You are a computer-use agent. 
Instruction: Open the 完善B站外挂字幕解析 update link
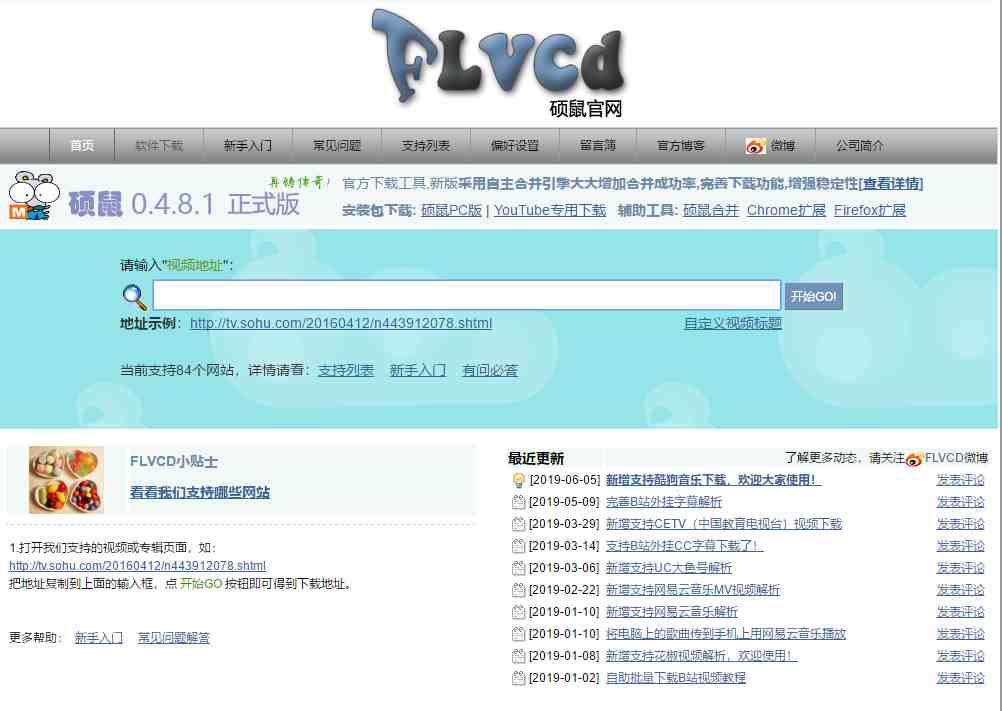click(664, 502)
